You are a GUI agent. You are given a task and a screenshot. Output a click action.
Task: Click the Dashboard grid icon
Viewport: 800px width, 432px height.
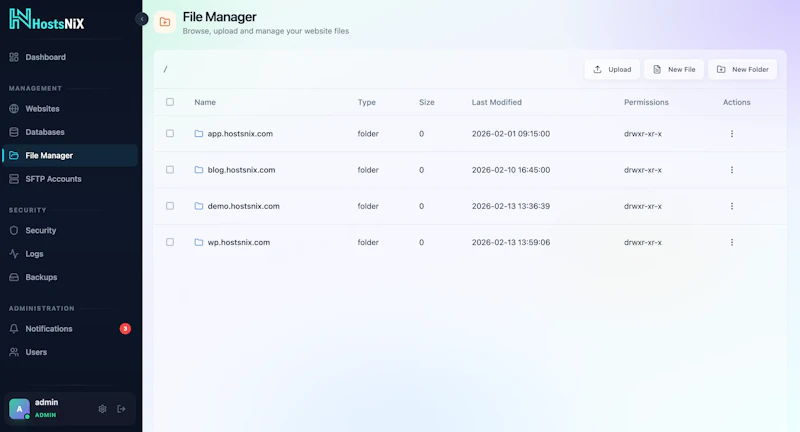pos(14,57)
